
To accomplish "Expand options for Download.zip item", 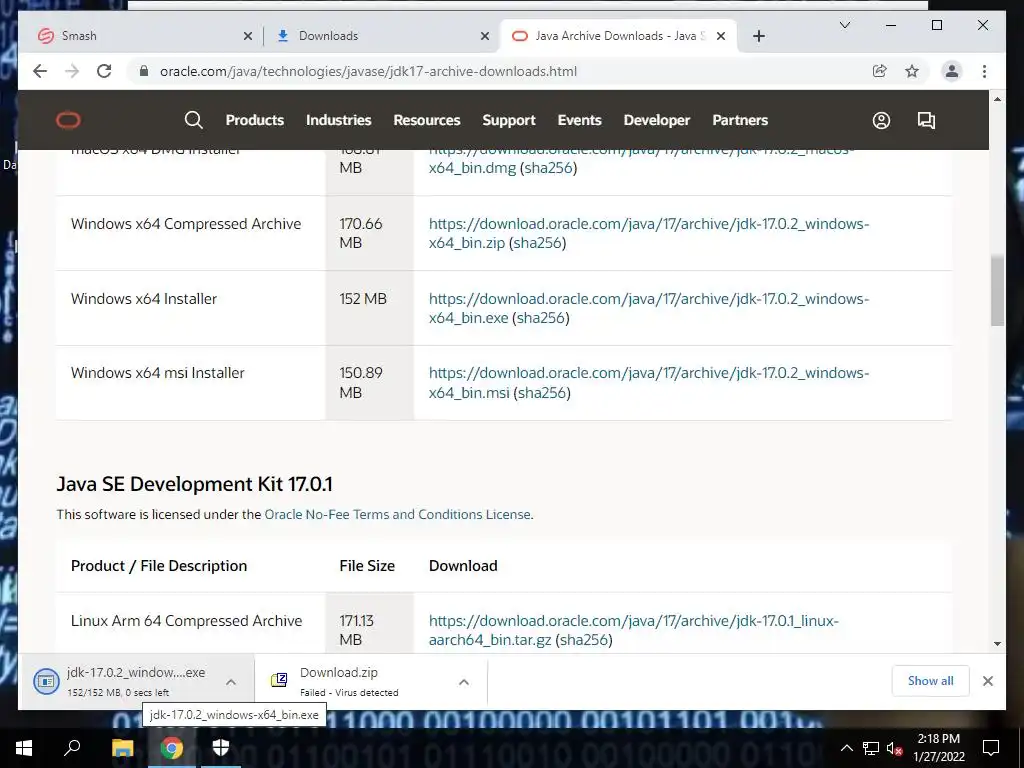I will point(464,682).
